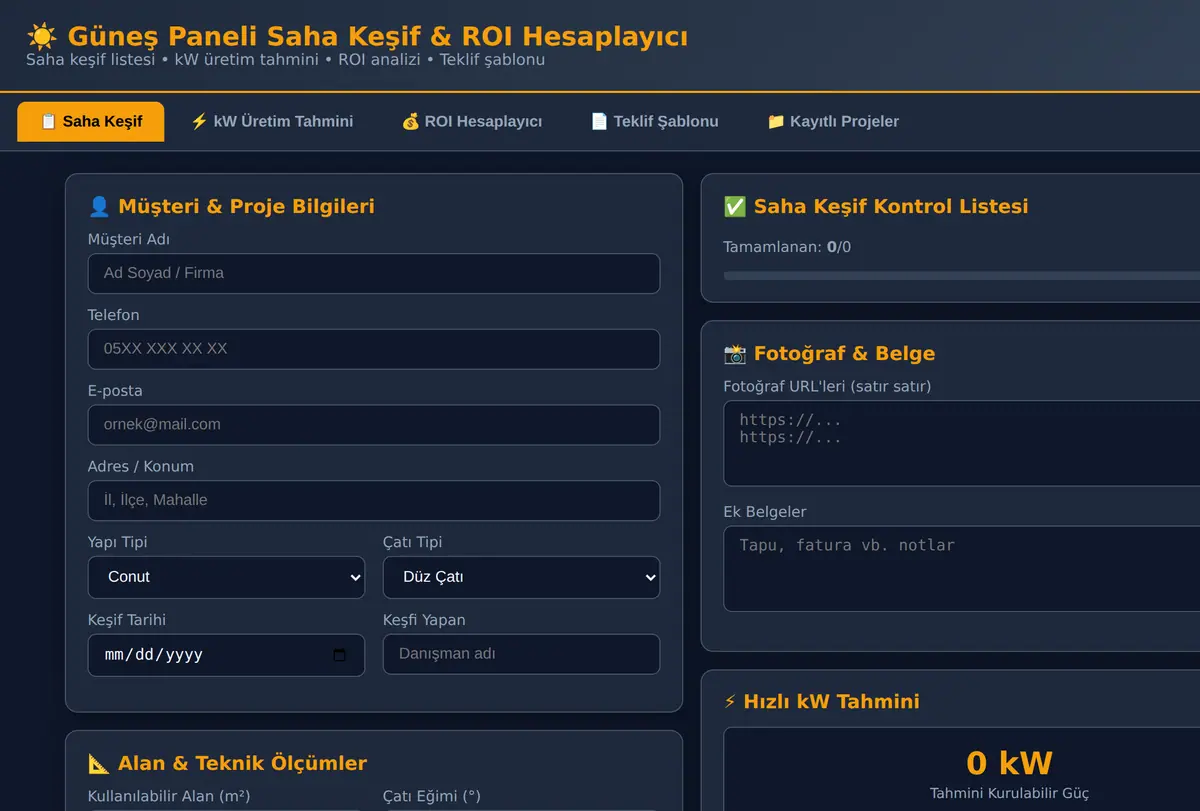
Task: Open Kayıtlı Projeler tab
Action: click(x=833, y=121)
